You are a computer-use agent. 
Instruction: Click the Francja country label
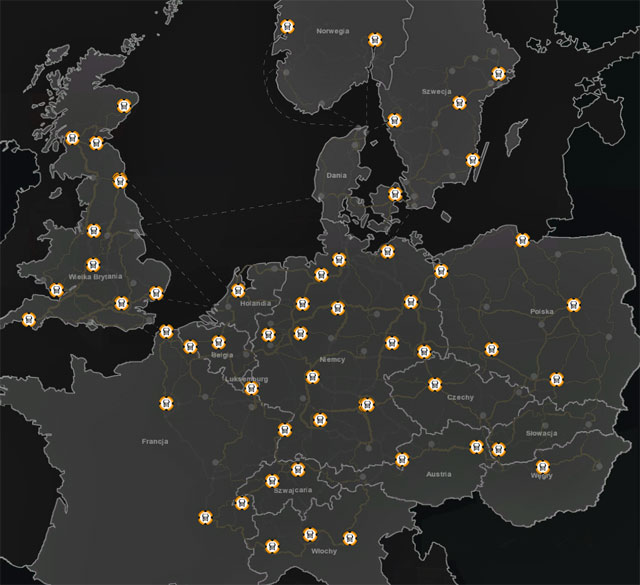[x=154, y=441]
